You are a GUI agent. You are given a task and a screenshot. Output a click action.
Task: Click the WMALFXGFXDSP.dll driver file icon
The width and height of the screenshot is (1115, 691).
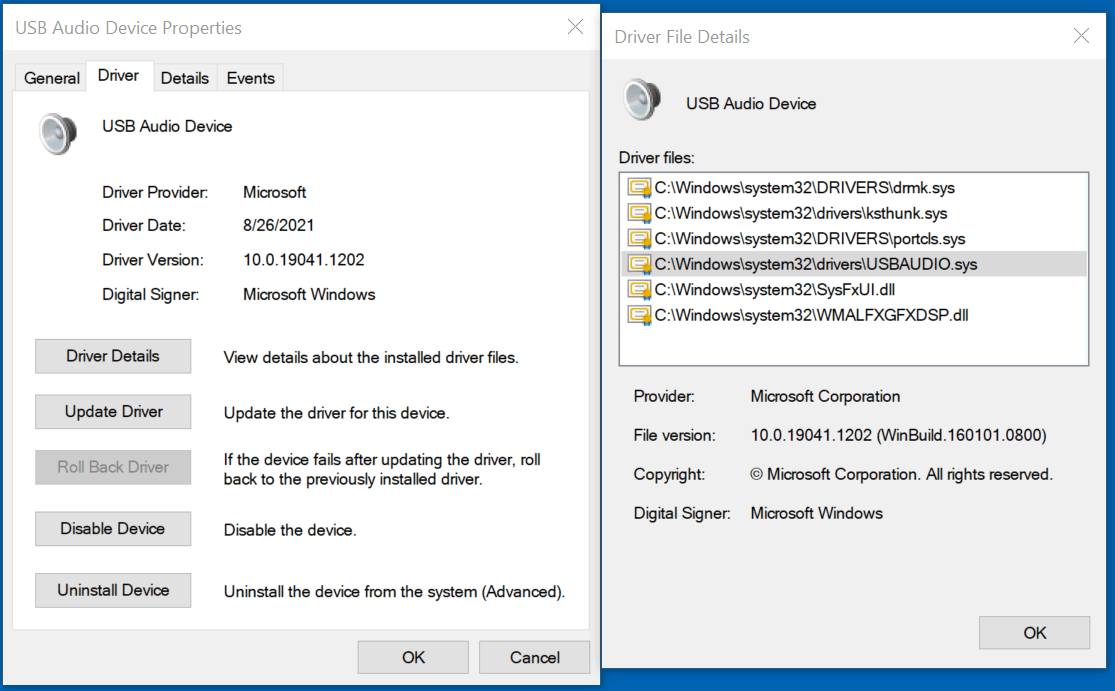click(x=639, y=316)
